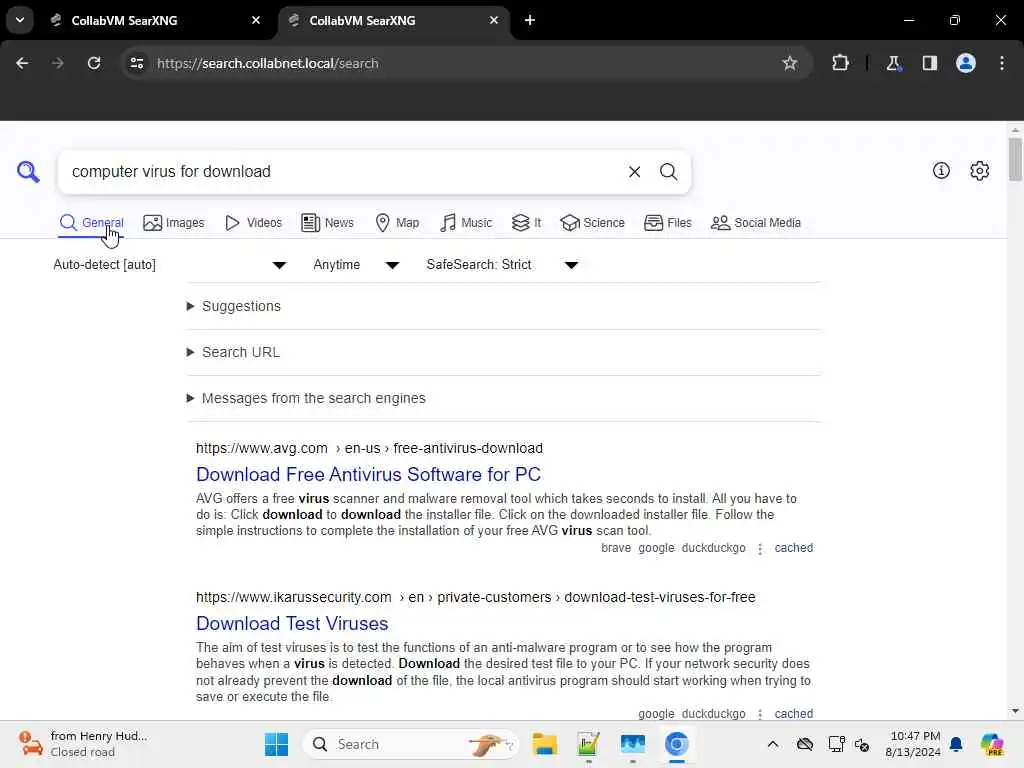
Task: Open the Windows Start menu
Action: (x=276, y=744)
